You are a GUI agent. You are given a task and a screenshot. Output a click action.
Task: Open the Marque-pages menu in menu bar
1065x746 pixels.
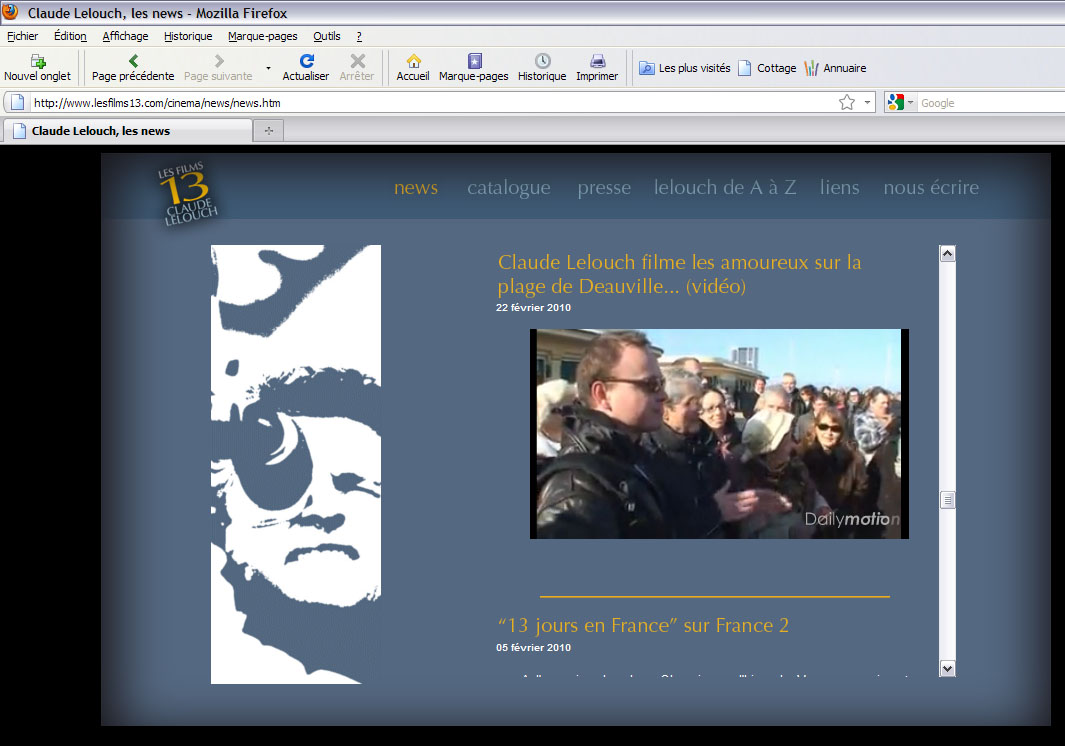[263, 36]
